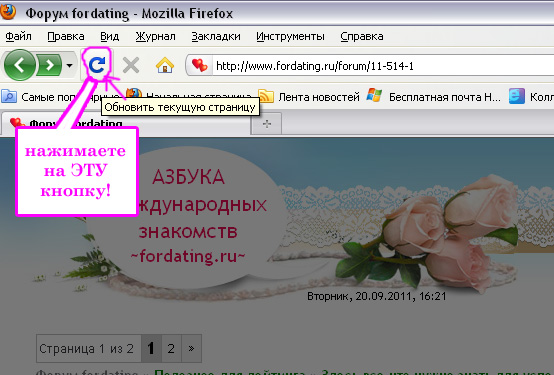Screen dimensions: 554x375
Task: Open the Файл menu
Action: [x=18, y=36]
